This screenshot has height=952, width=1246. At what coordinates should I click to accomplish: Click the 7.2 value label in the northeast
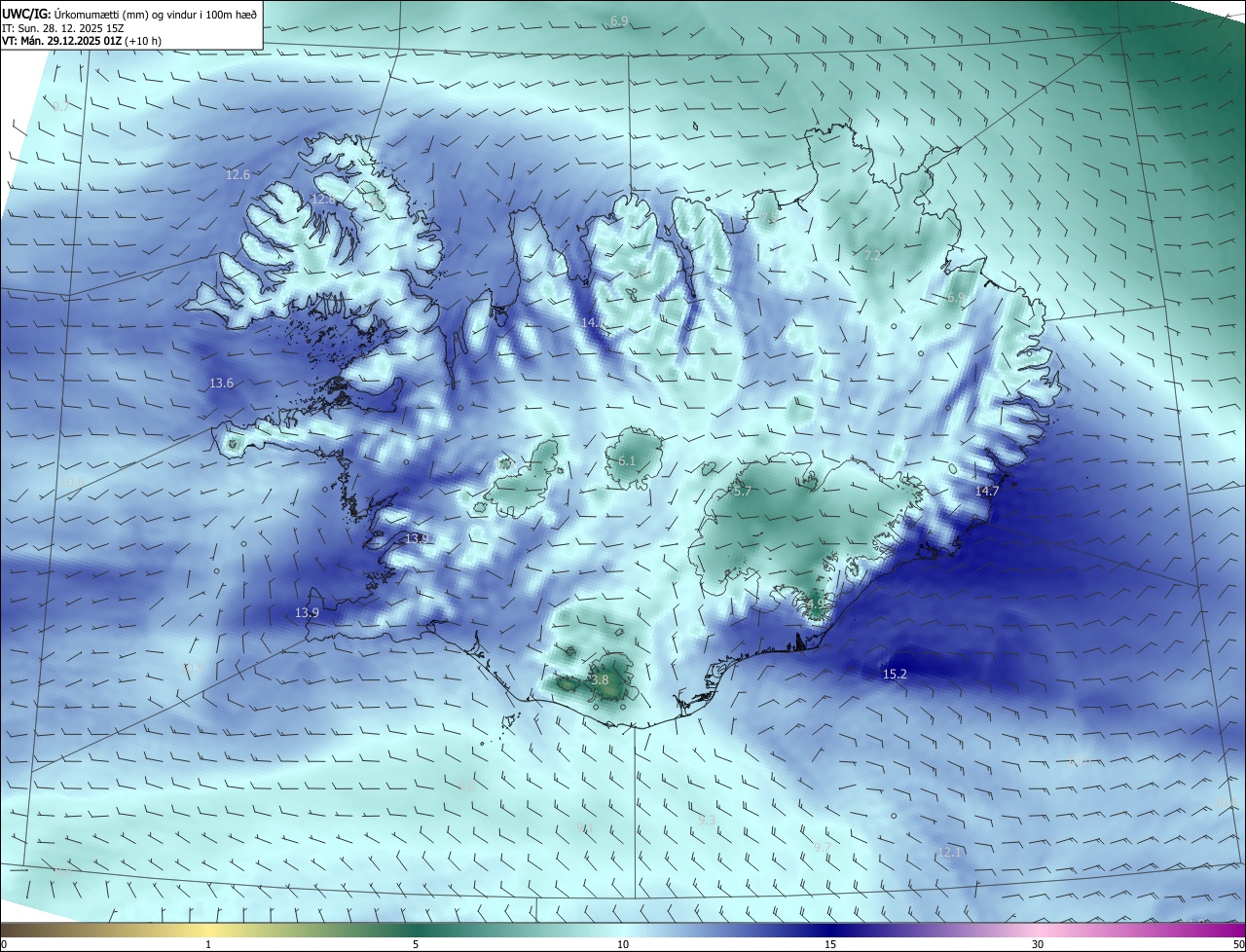pos(872,255)
